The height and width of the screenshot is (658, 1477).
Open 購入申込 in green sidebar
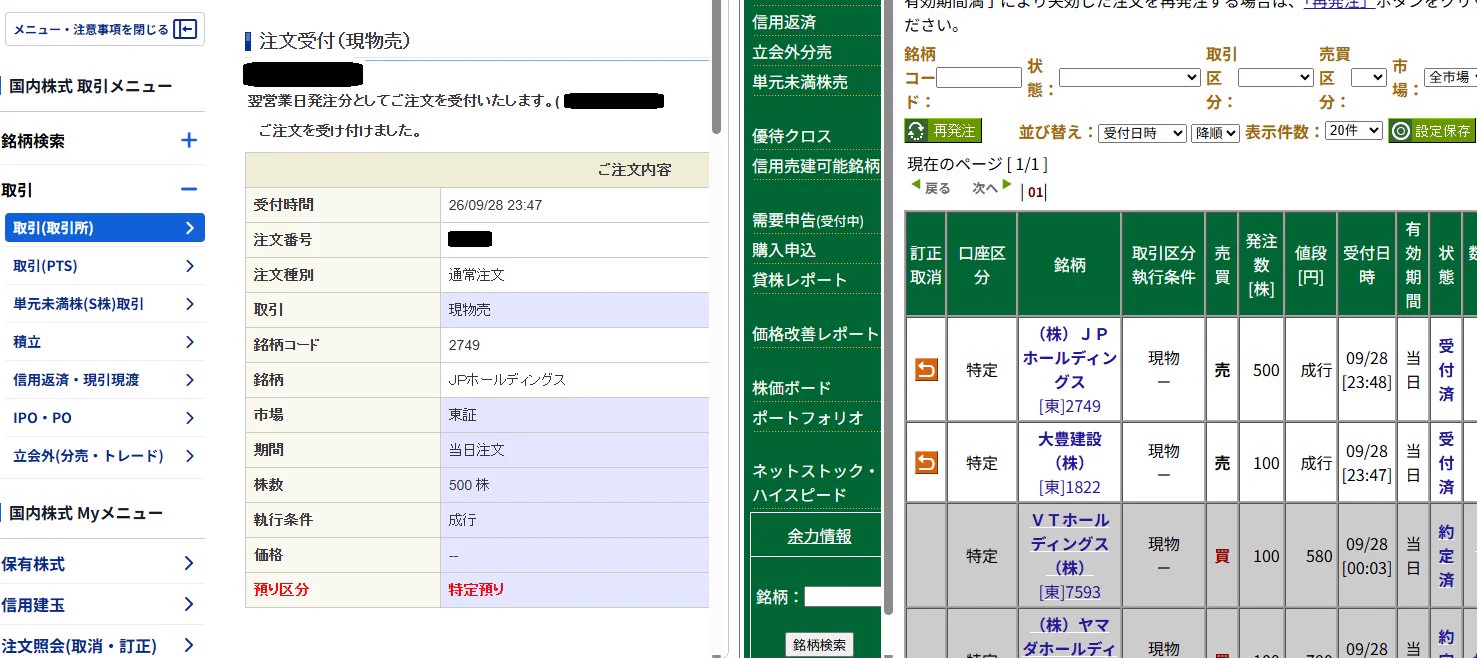point(784,250)
